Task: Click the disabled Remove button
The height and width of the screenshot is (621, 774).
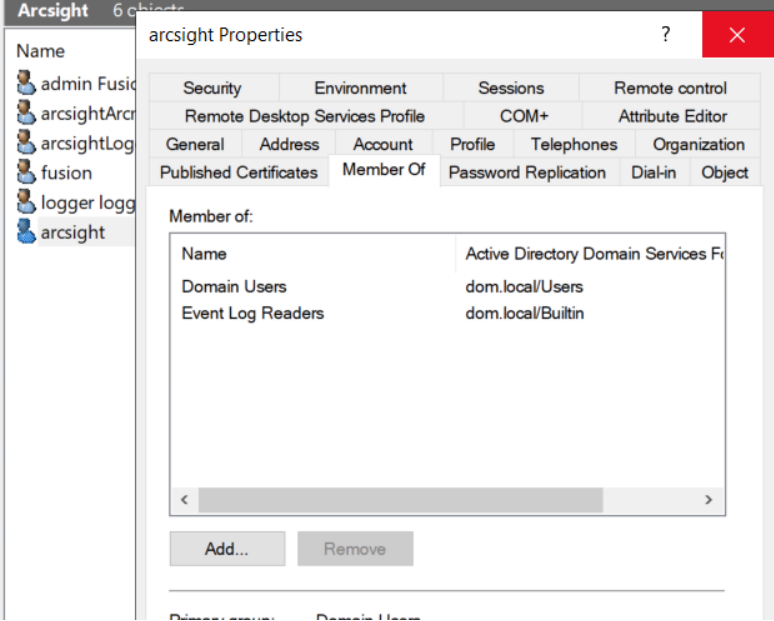Action: coord(355,548)
